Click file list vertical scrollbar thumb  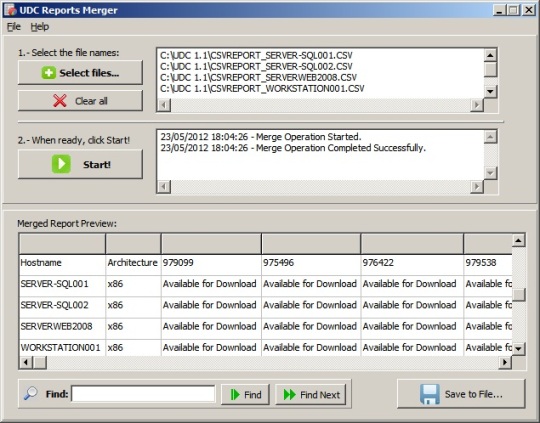490,69
